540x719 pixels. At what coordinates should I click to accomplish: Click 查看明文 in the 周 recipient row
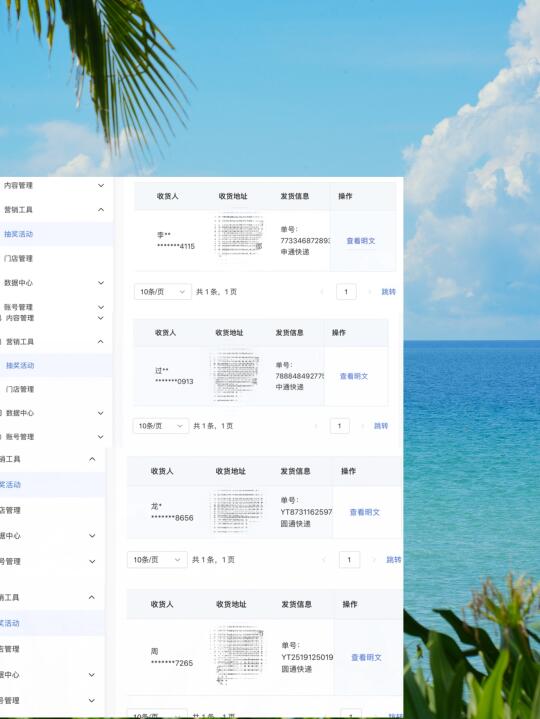[x=366, y=658]
